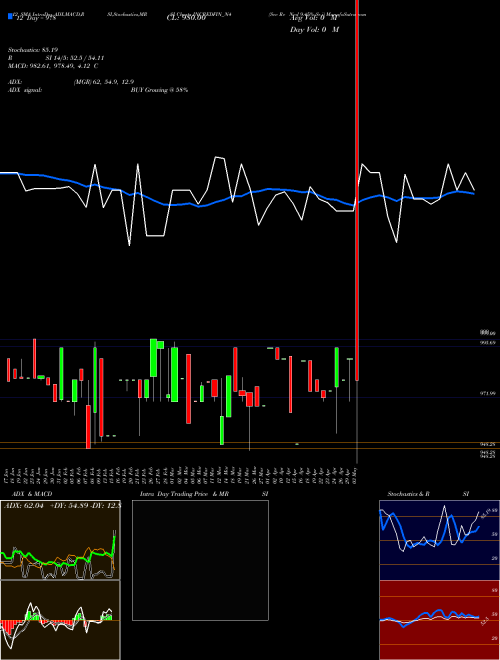
Task: Click the 'SI 14/3: 52.5 / 54.11' value
Action: [x=75, y=58]
